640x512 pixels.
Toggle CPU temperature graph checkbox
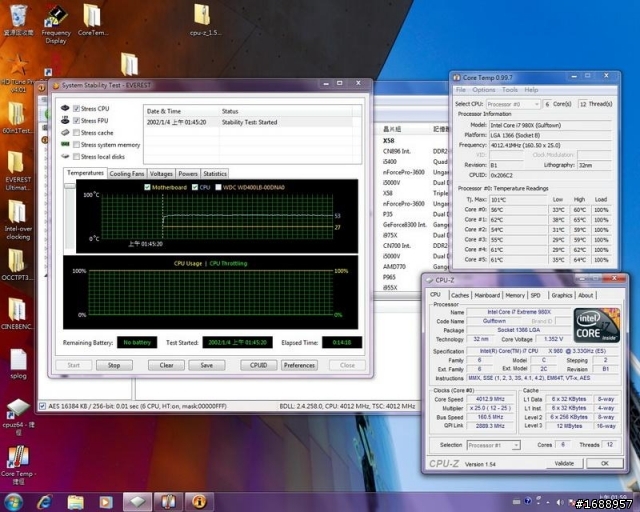(195, 187)
